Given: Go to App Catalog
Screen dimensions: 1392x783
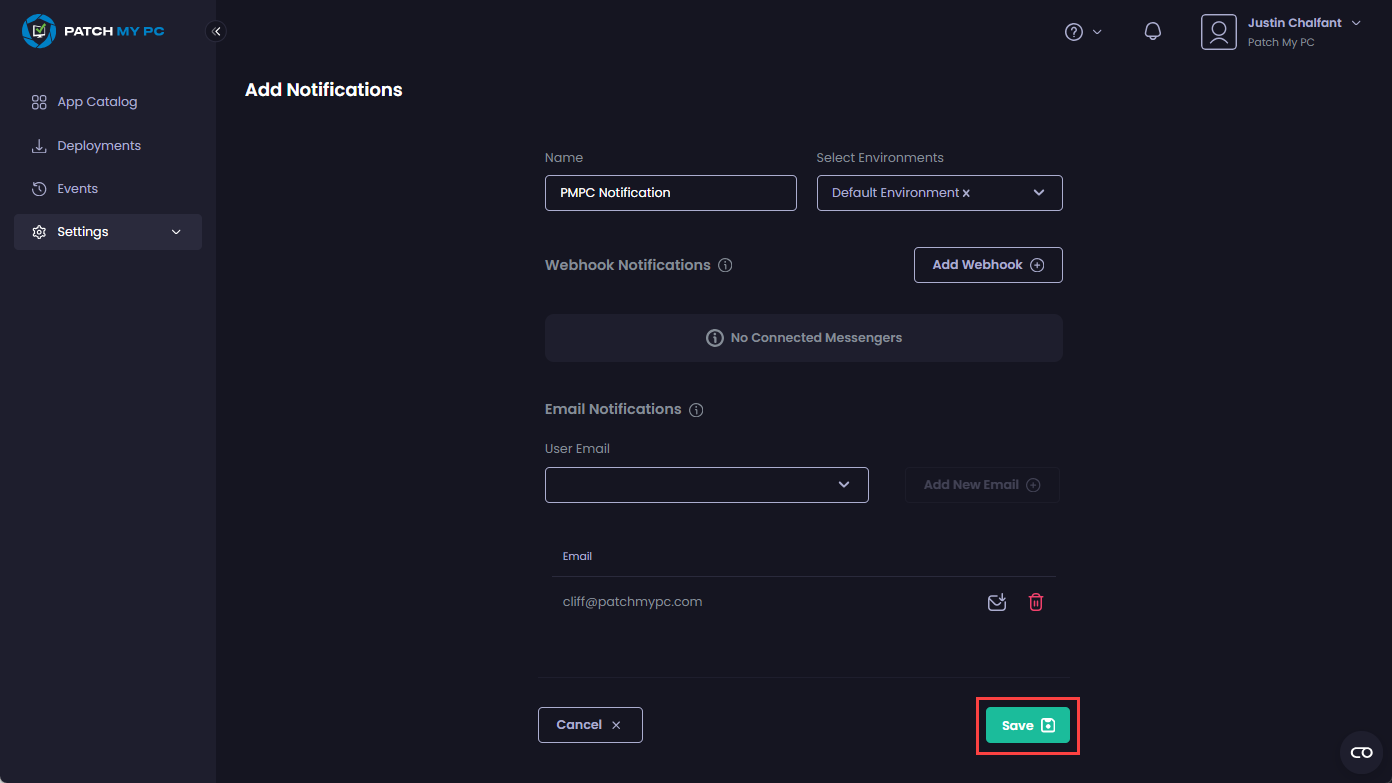Looking at the screenshot, I should 97,102.
